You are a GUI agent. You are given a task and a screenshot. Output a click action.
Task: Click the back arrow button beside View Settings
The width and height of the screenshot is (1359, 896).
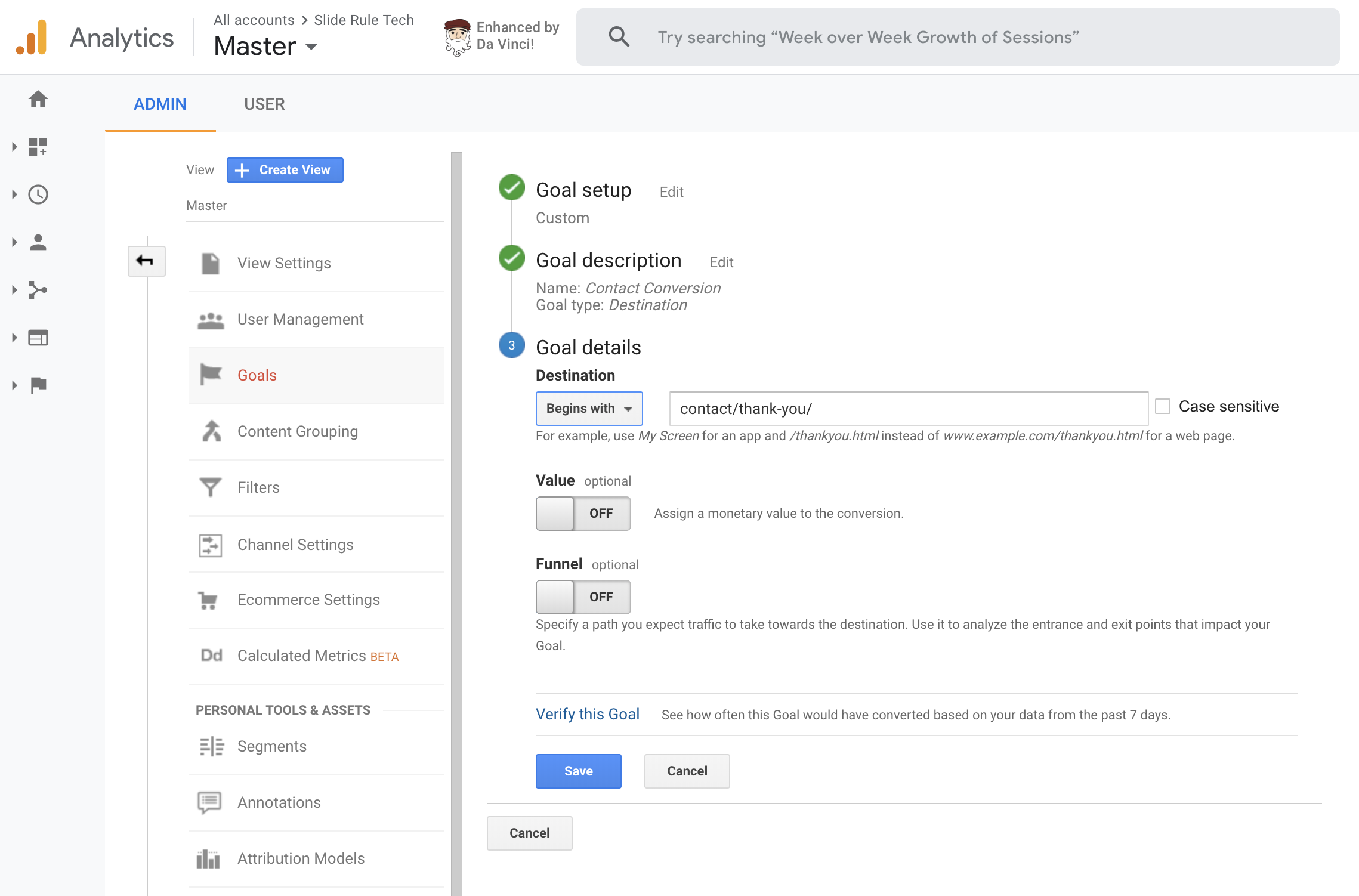(x=146, y=261)
